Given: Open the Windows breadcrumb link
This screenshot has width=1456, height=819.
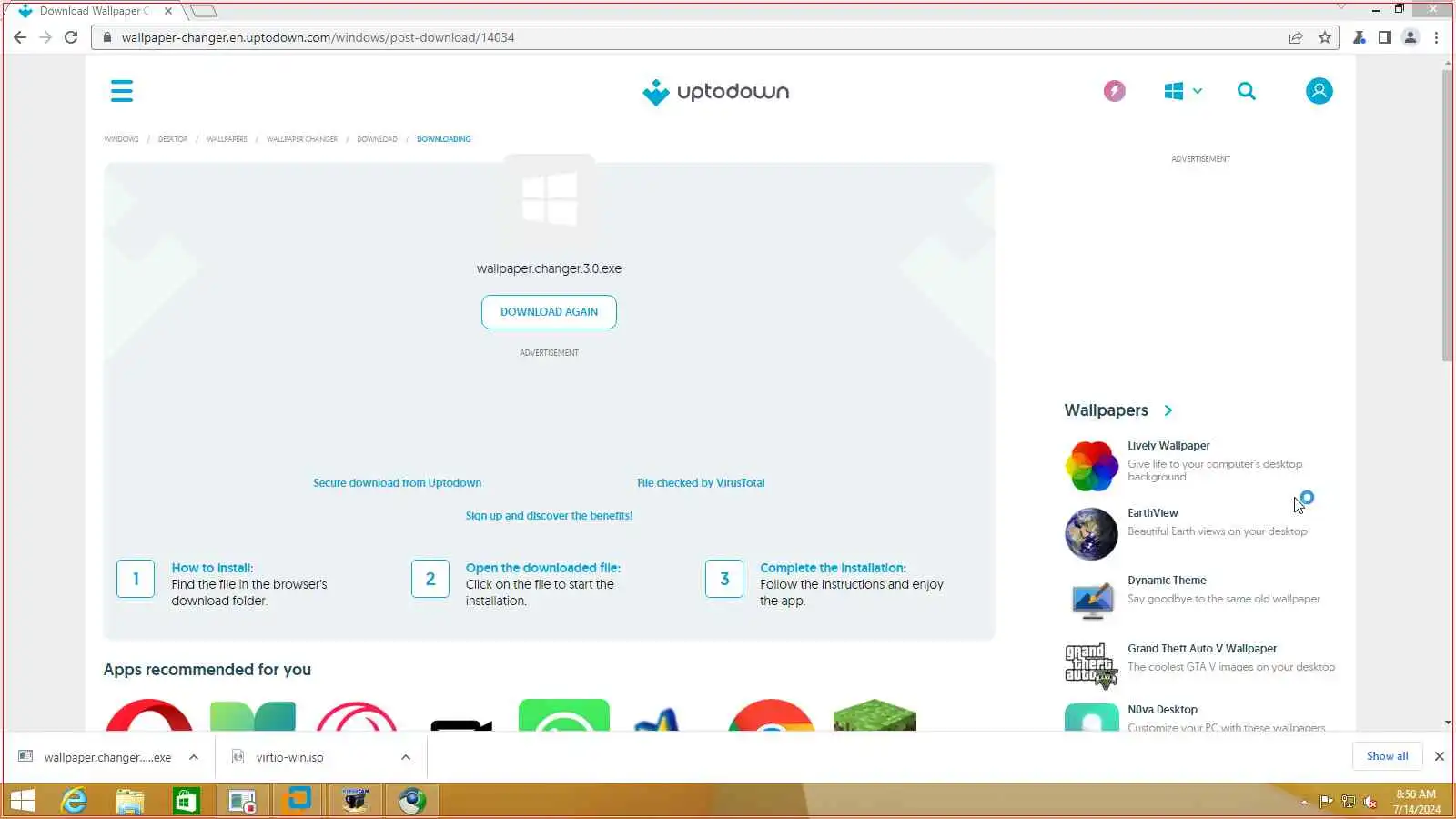Looking at the screenshot, I should 121,139.
